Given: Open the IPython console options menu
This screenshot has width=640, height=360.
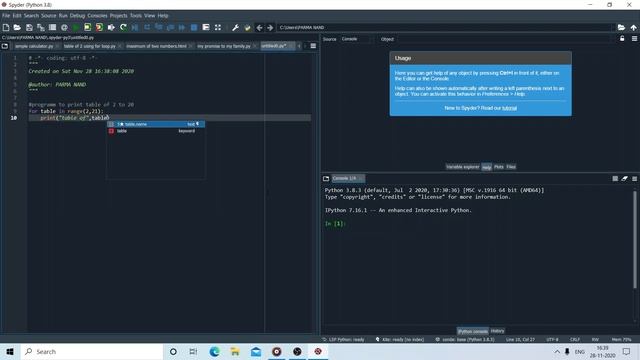Looking at the screenshot, I should [x=634, y=178].
